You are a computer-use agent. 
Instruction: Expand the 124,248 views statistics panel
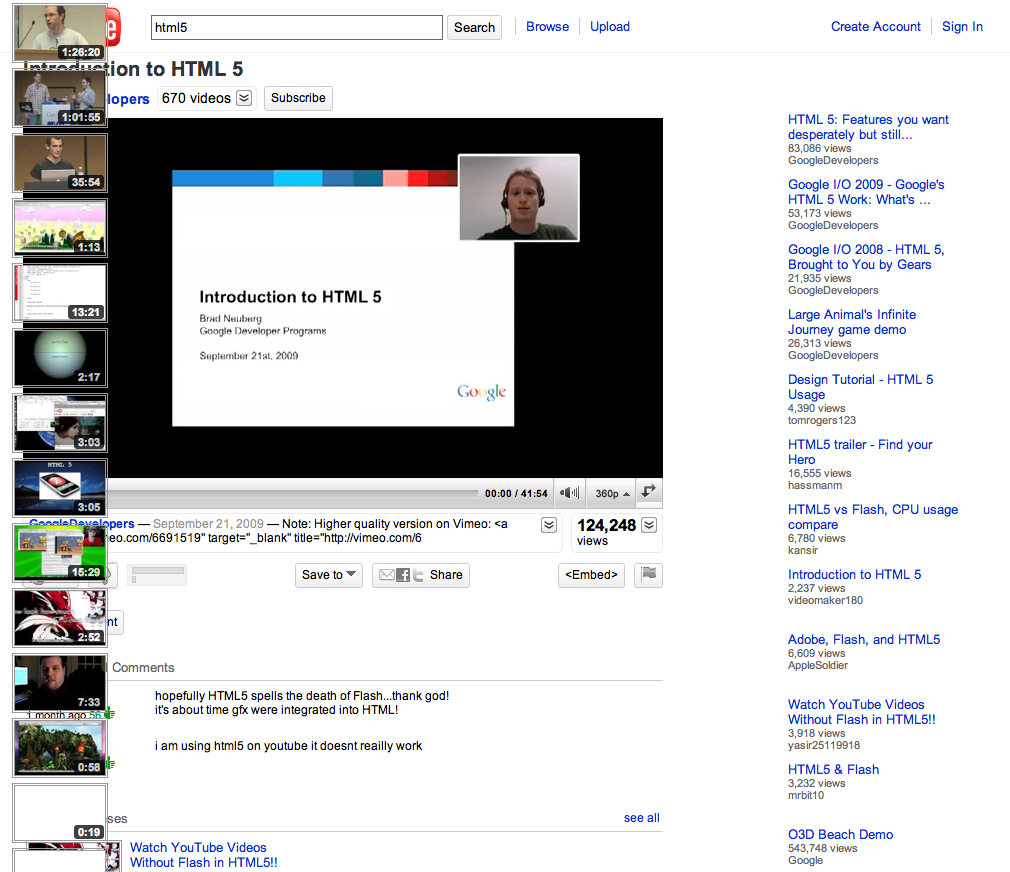click(650, 525)
